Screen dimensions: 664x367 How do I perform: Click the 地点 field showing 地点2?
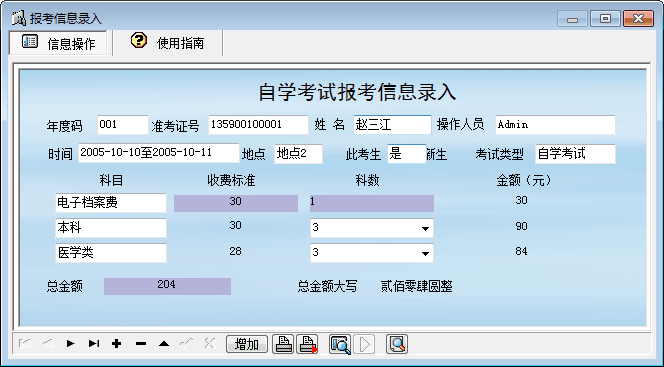[299, 154]
